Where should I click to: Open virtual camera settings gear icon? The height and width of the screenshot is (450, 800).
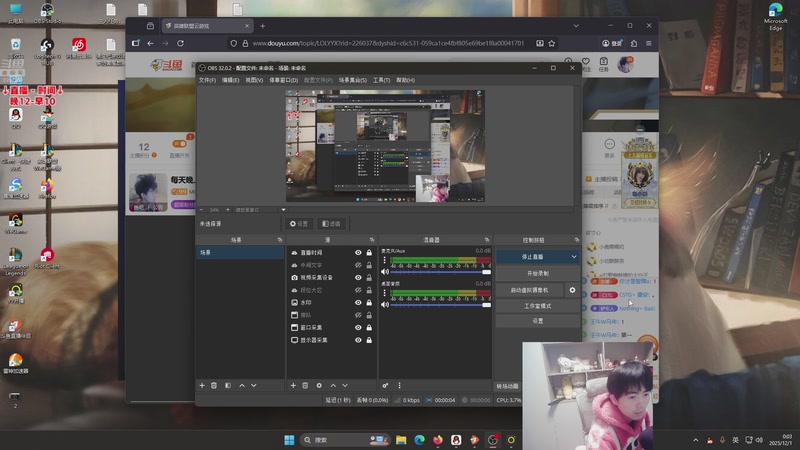pyautogui.click(x=572, y=289)
